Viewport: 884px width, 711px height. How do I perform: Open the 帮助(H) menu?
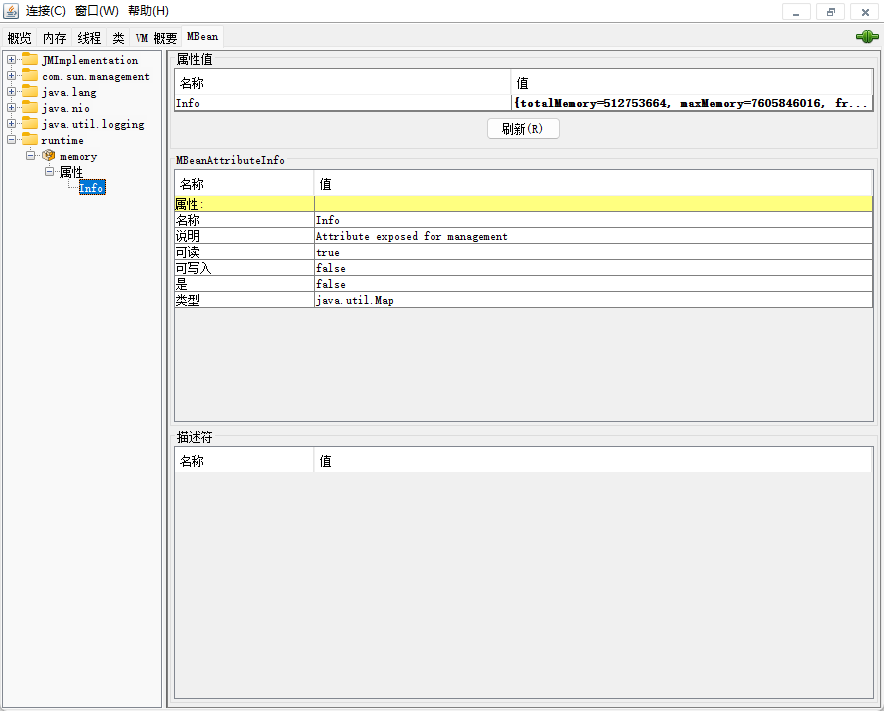148,11
